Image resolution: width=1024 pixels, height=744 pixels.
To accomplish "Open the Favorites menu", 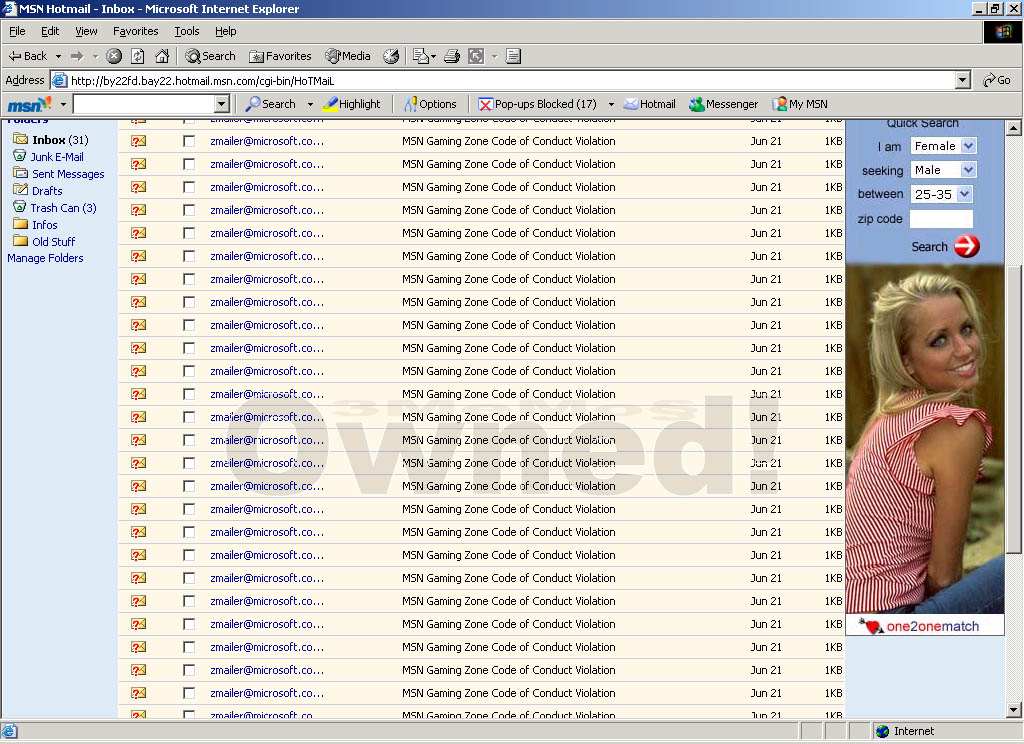I will coord(135,31).
